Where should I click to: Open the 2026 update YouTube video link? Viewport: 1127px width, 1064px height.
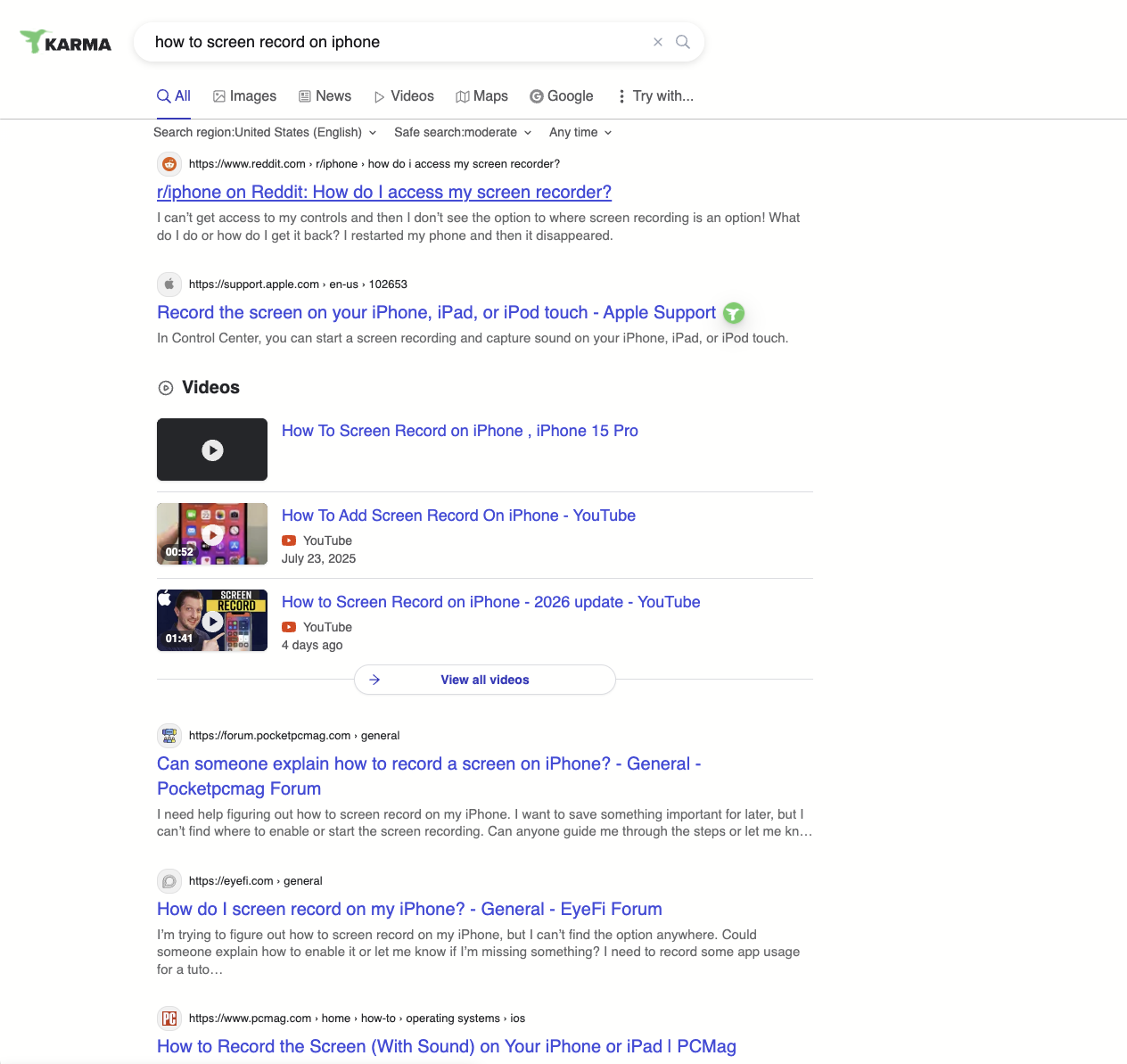(491, 602)
